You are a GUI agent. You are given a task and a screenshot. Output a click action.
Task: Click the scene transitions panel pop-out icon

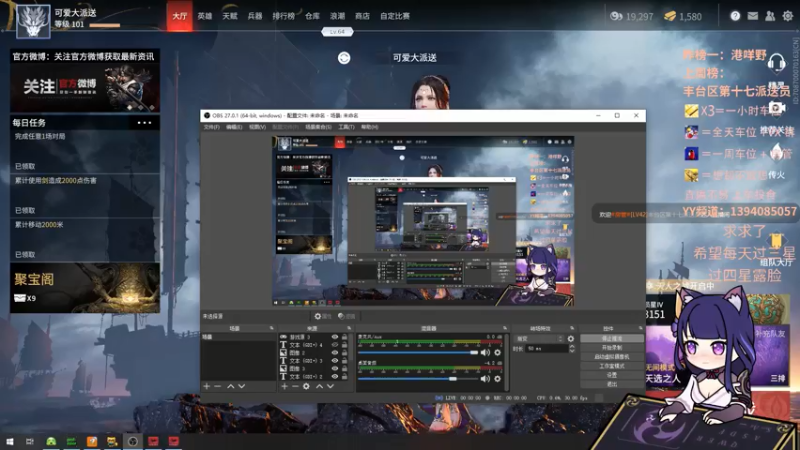[x=572, y=328]
